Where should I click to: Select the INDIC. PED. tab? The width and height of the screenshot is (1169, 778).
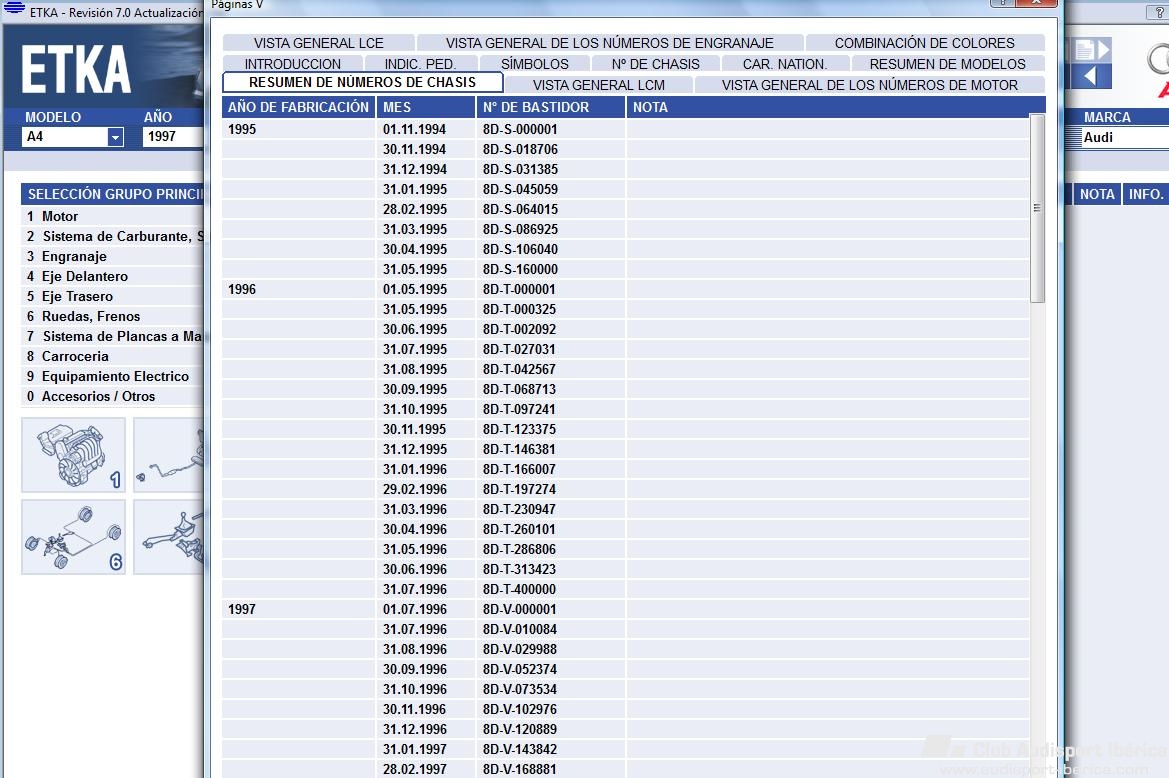420,64
